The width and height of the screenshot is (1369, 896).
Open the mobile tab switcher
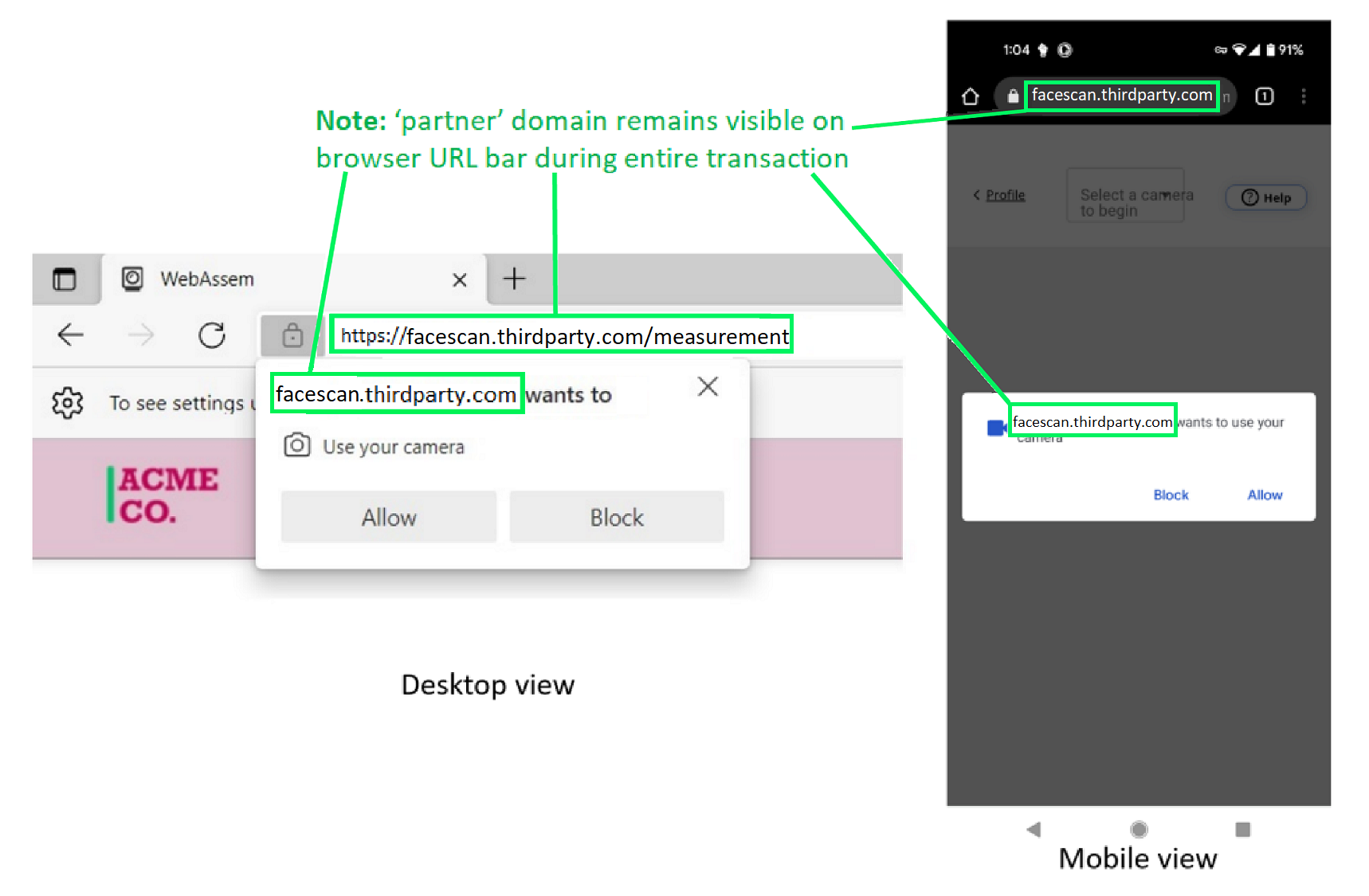click(x=1265, y=96)
